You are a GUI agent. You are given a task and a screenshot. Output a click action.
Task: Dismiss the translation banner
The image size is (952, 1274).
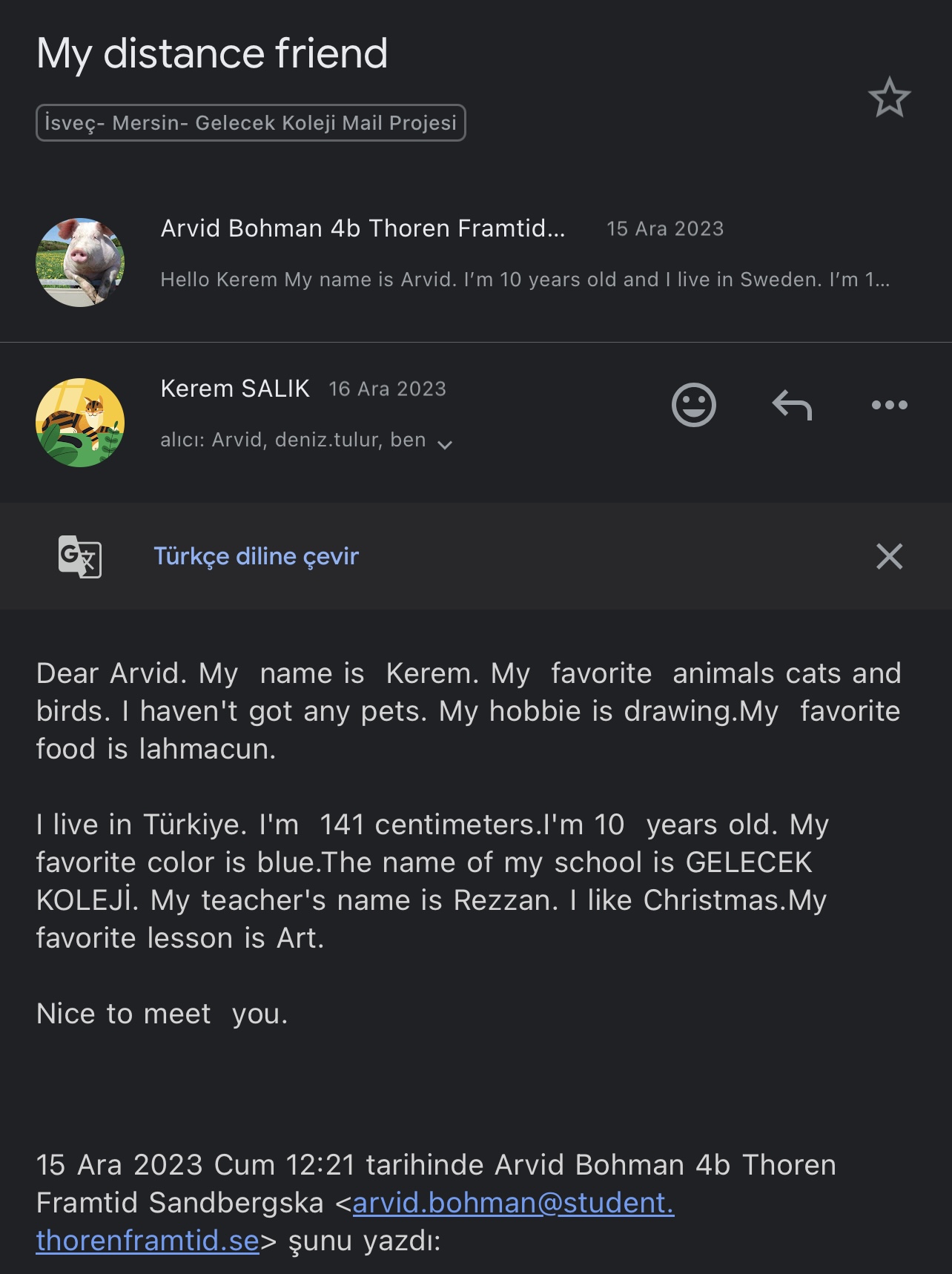[889, 556]
